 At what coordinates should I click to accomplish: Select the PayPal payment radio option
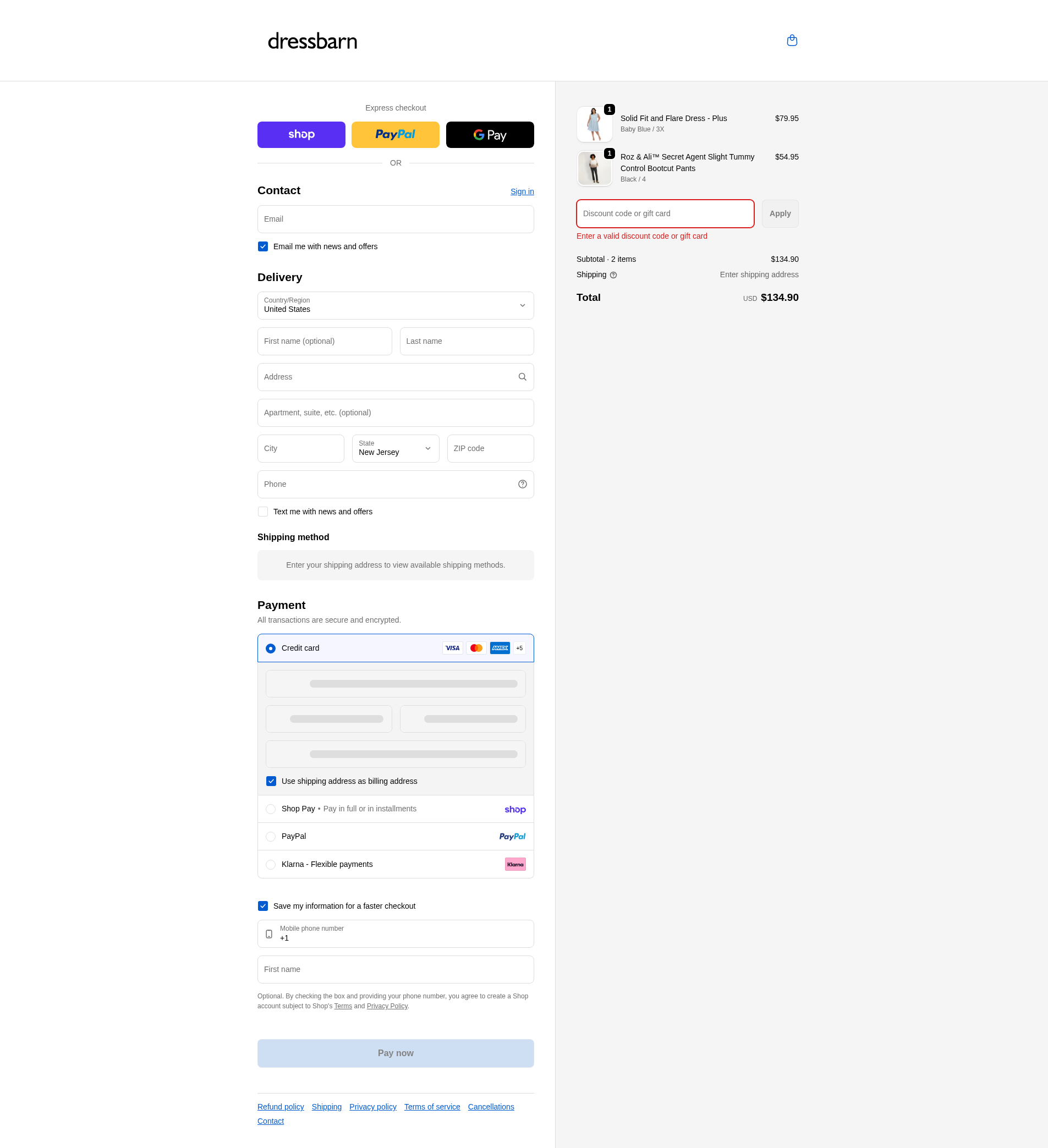pyautogui.click(x=271, y=837)
